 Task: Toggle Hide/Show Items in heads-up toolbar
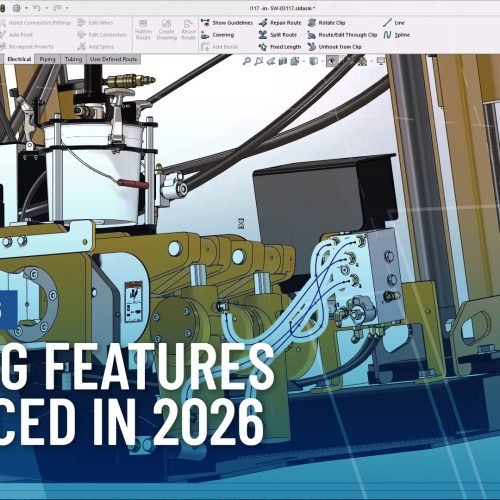click(332, 61)
